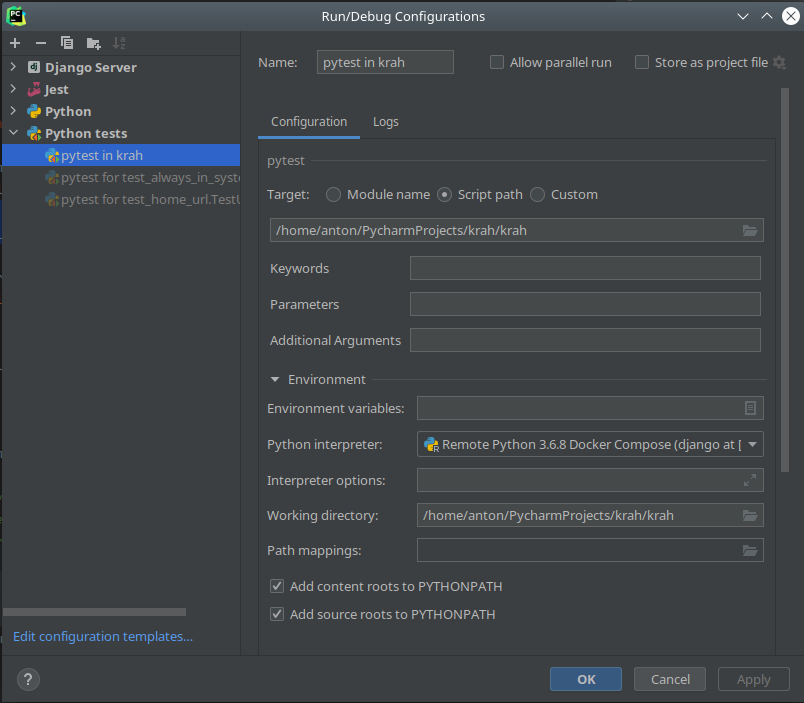Click the Python tests group icon
This screenshot has height=703, width=804.
[34, 133]
